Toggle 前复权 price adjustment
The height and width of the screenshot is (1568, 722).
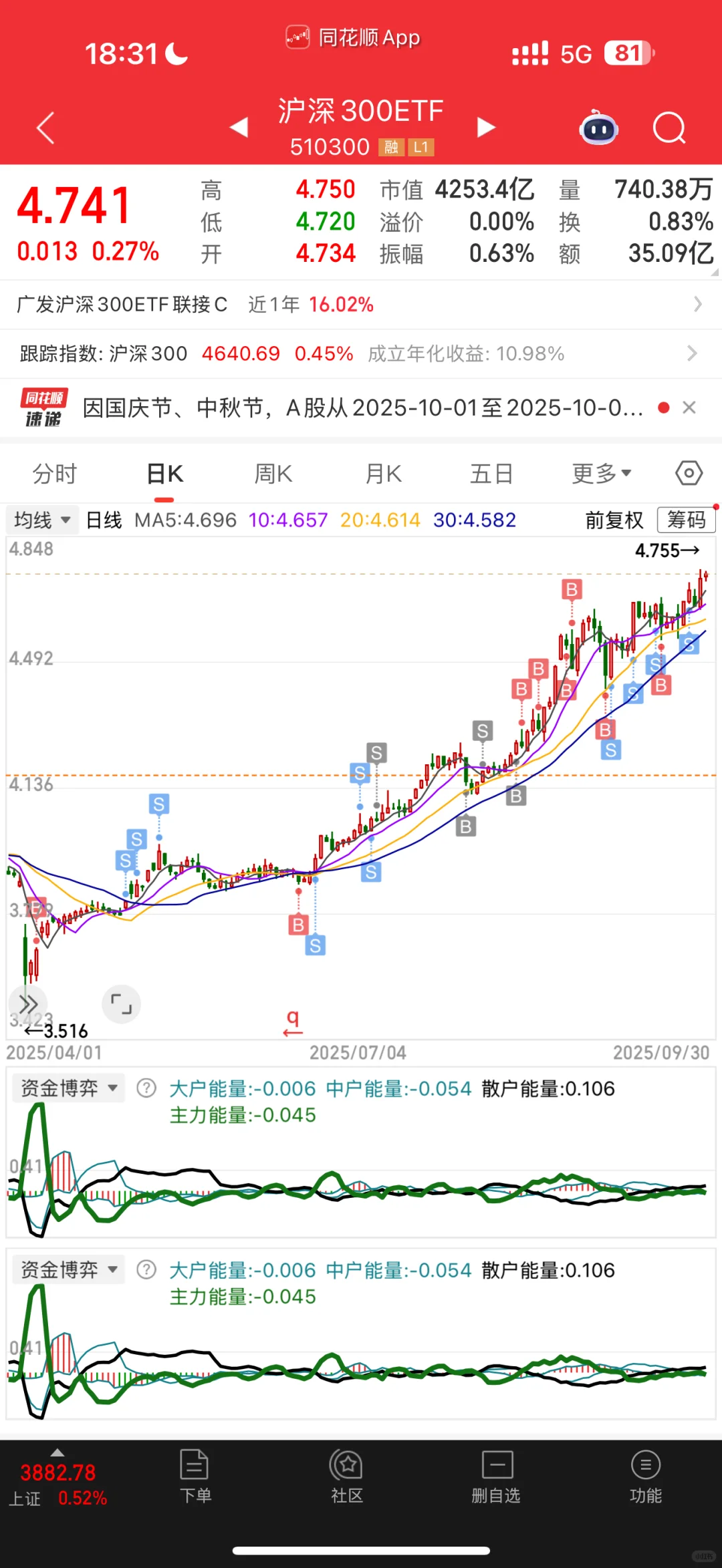(614, 520)
